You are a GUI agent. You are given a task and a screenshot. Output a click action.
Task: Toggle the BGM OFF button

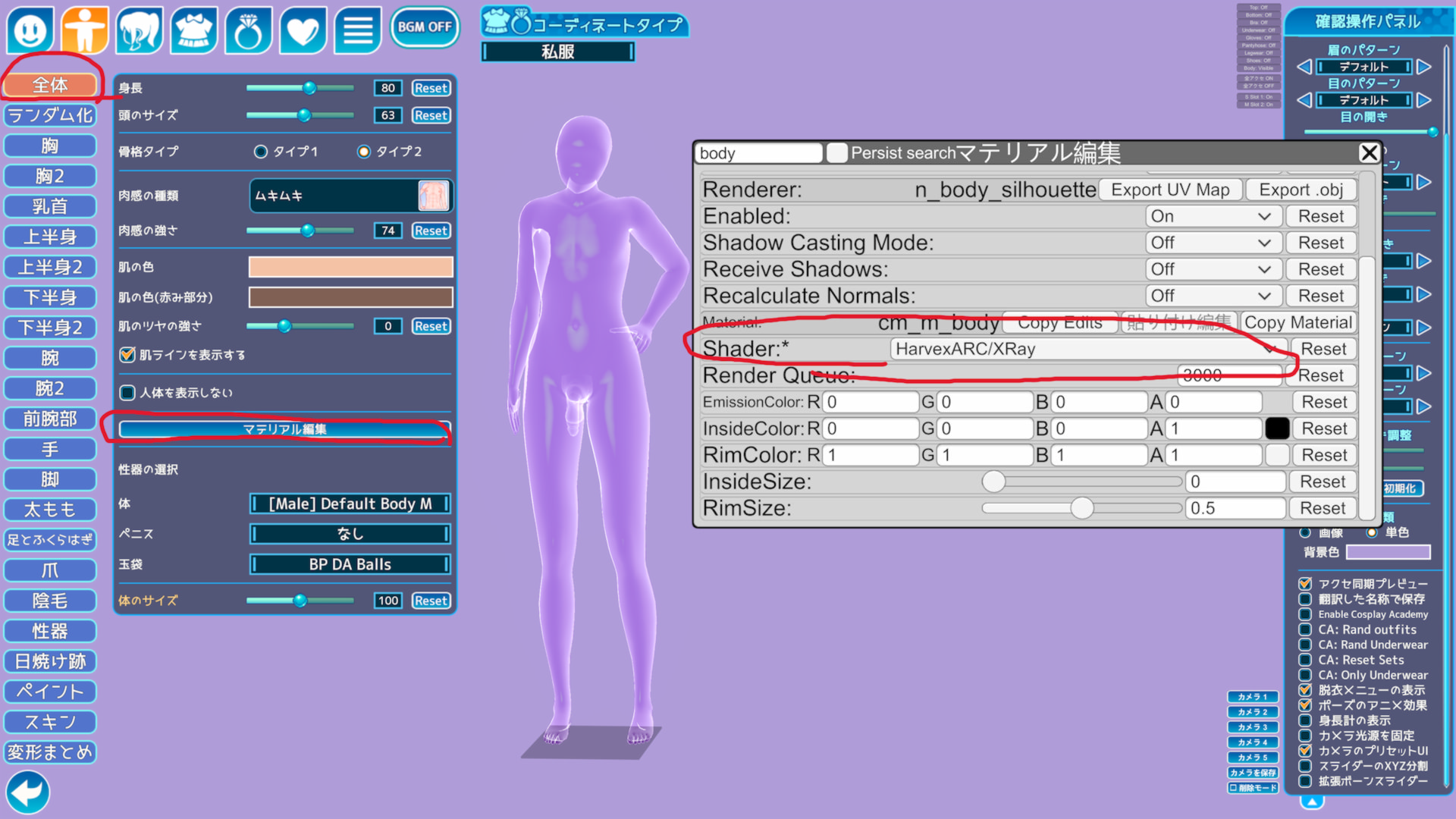(x=425, y=27)
